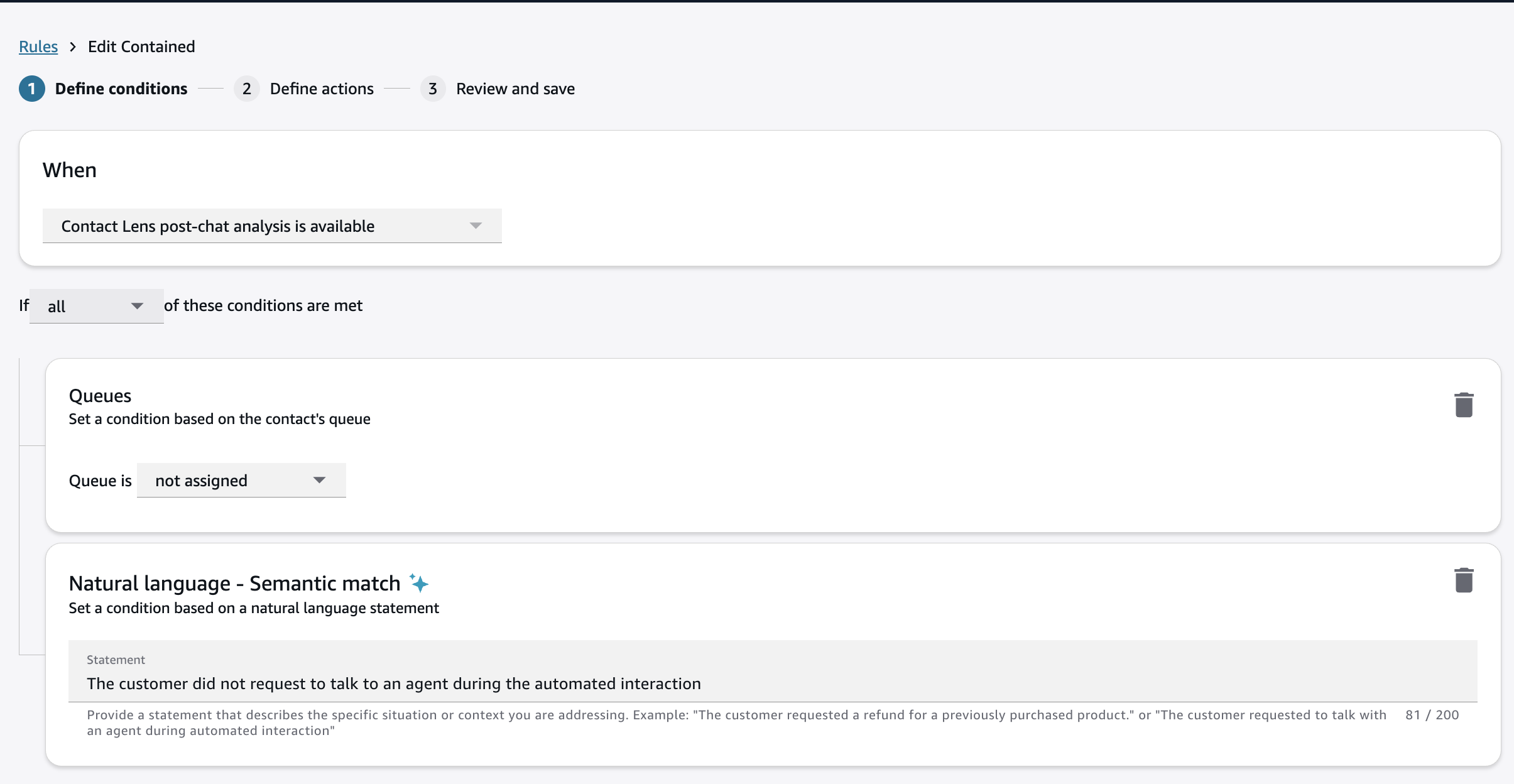Go to the Define actions step
The height and width of the screenshot is (784, 1514).
[322, 89]
